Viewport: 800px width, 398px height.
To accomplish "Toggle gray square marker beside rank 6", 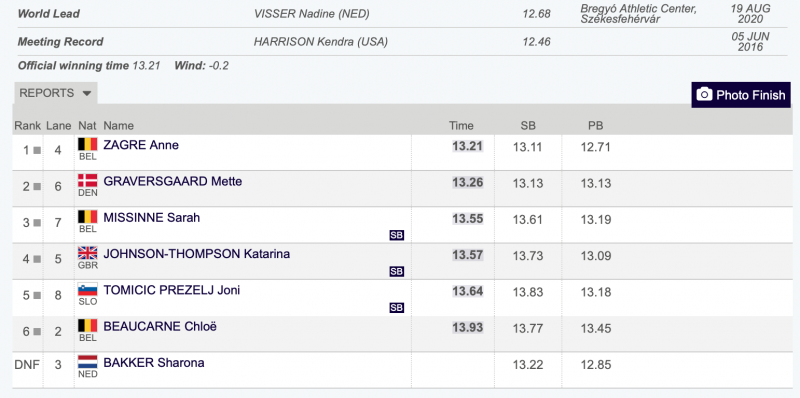I will tap(37, 332).
